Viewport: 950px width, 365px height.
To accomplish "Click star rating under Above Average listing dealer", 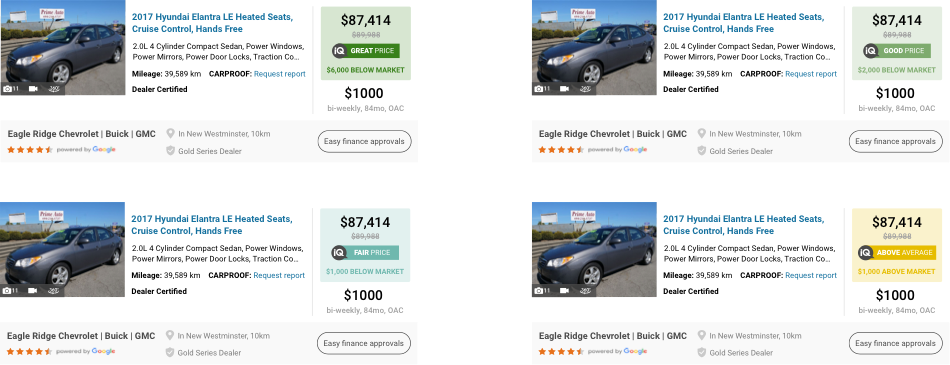I will 560,351.
